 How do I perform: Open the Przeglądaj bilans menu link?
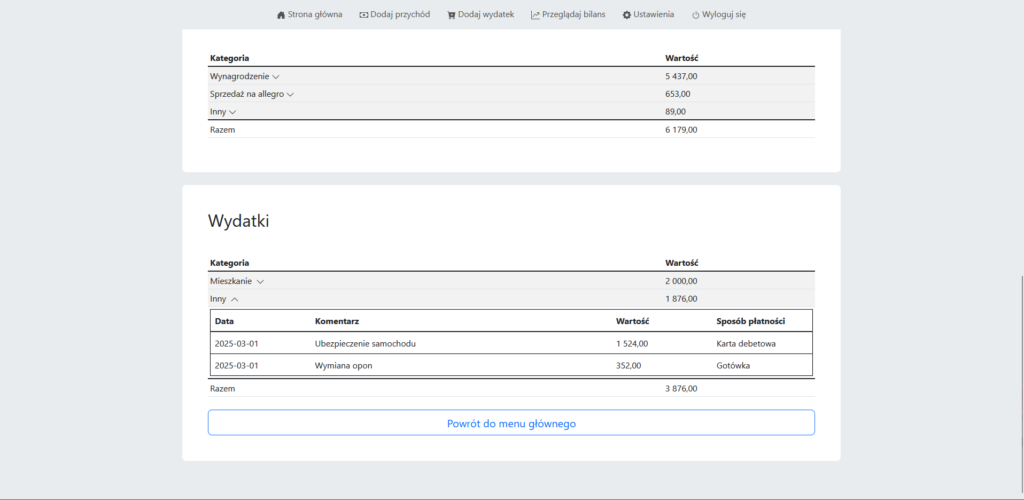coord(574,15)
